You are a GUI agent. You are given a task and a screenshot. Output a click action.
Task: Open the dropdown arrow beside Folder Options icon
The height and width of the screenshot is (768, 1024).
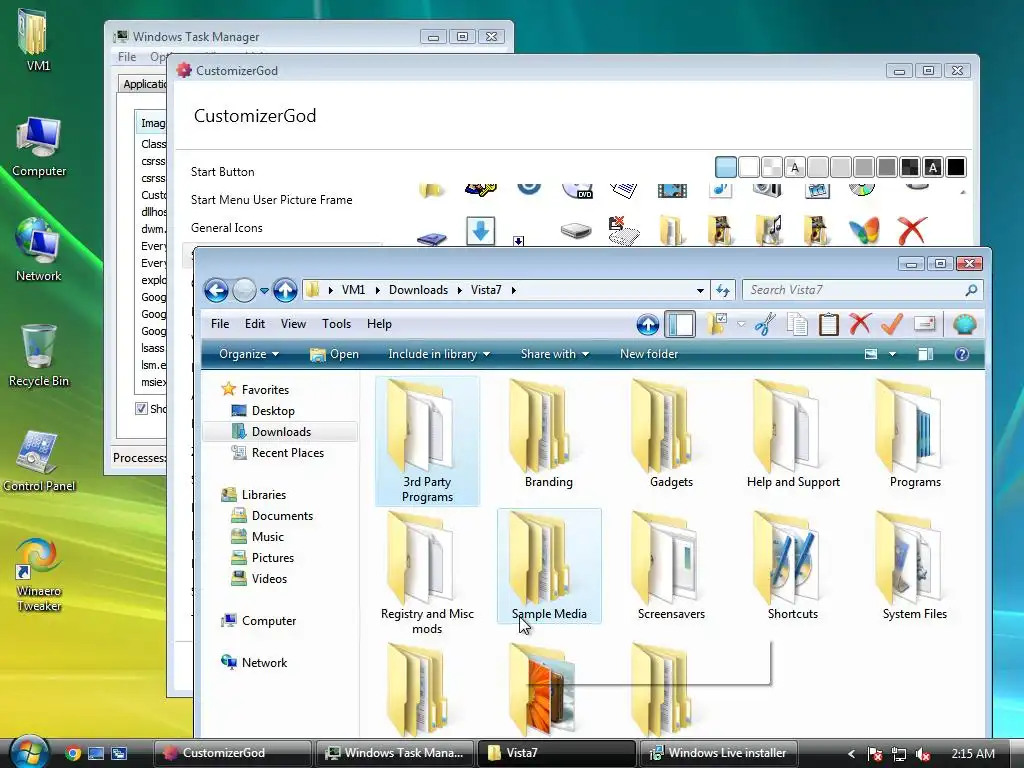pyautogui.click(x=741, y=324)
